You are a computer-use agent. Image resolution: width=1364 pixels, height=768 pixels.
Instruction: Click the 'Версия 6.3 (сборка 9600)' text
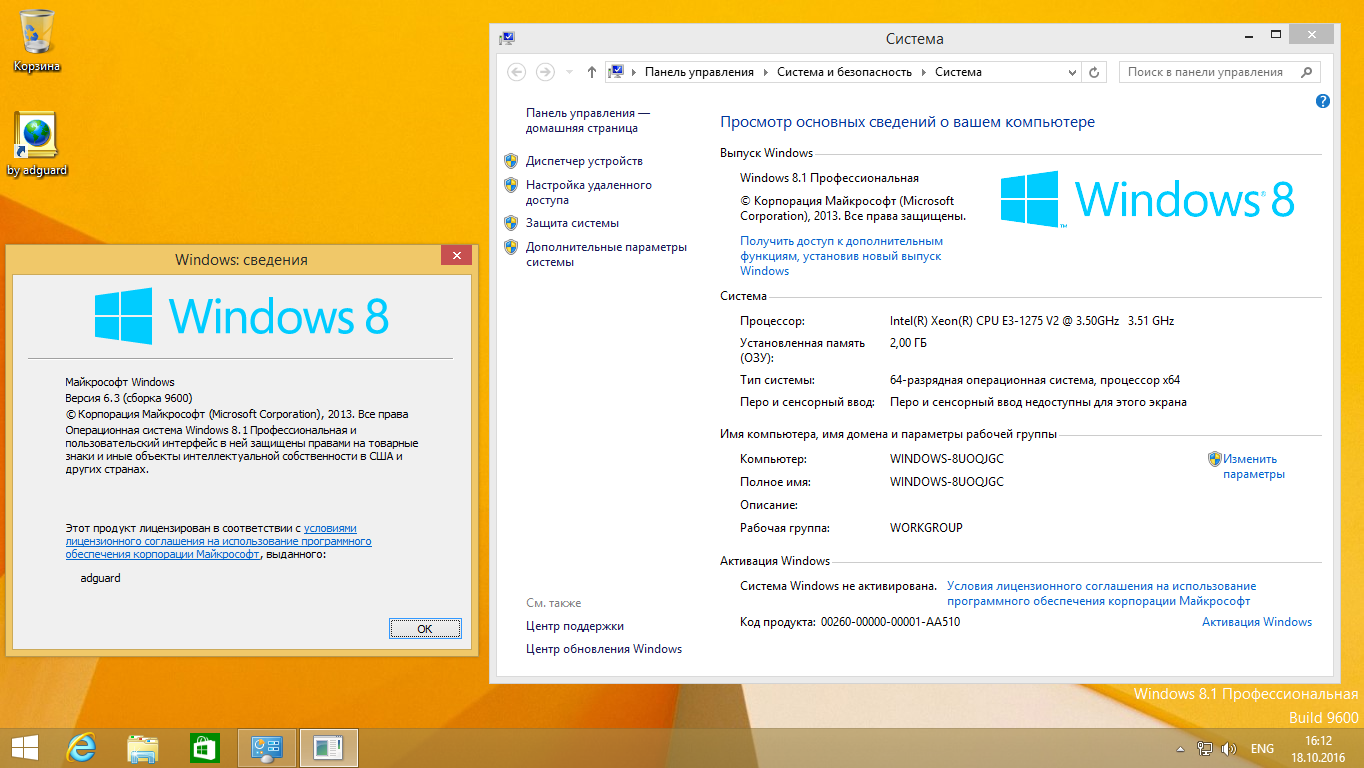(x=129, y=398)
